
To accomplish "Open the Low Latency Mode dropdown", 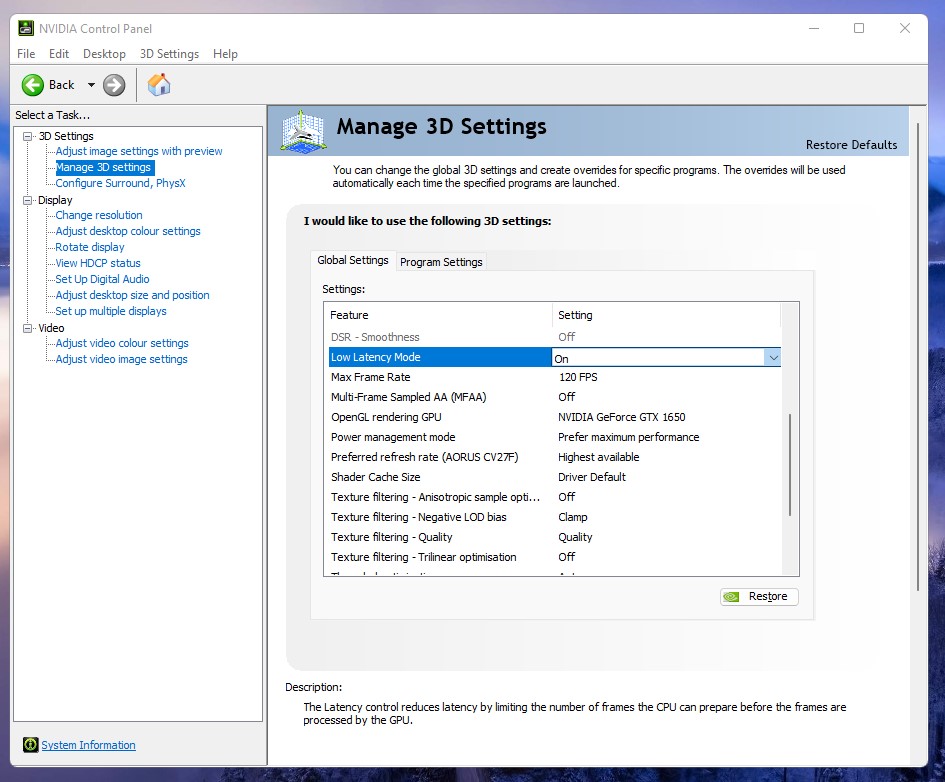I will pos(773,358).
